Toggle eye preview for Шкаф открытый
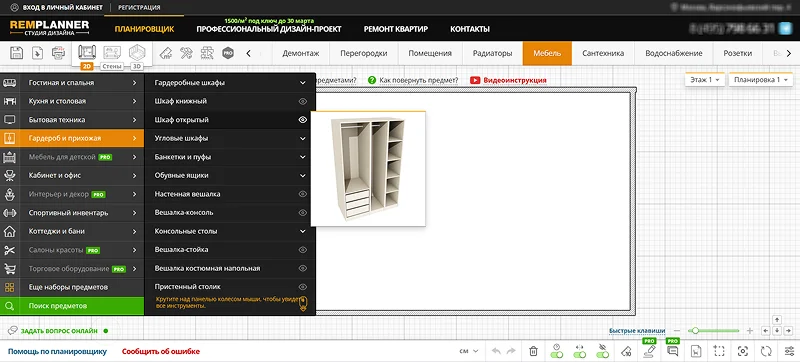The image size is (800, 362). coord(303,120)
